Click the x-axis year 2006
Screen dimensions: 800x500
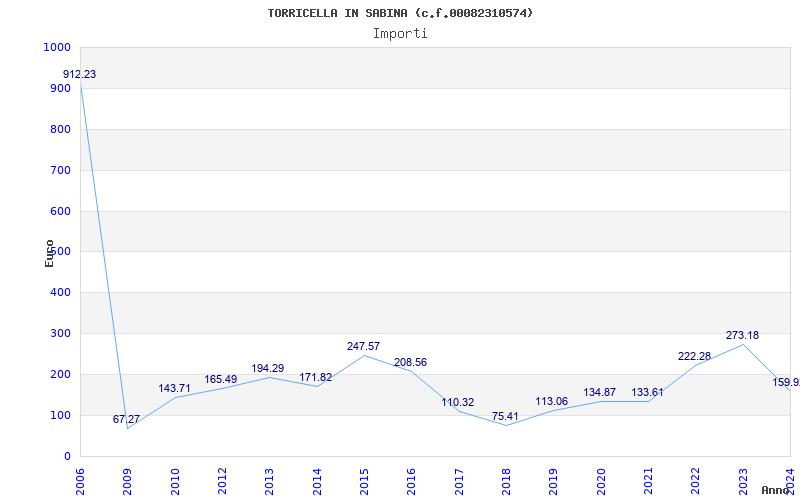point(80,482)
